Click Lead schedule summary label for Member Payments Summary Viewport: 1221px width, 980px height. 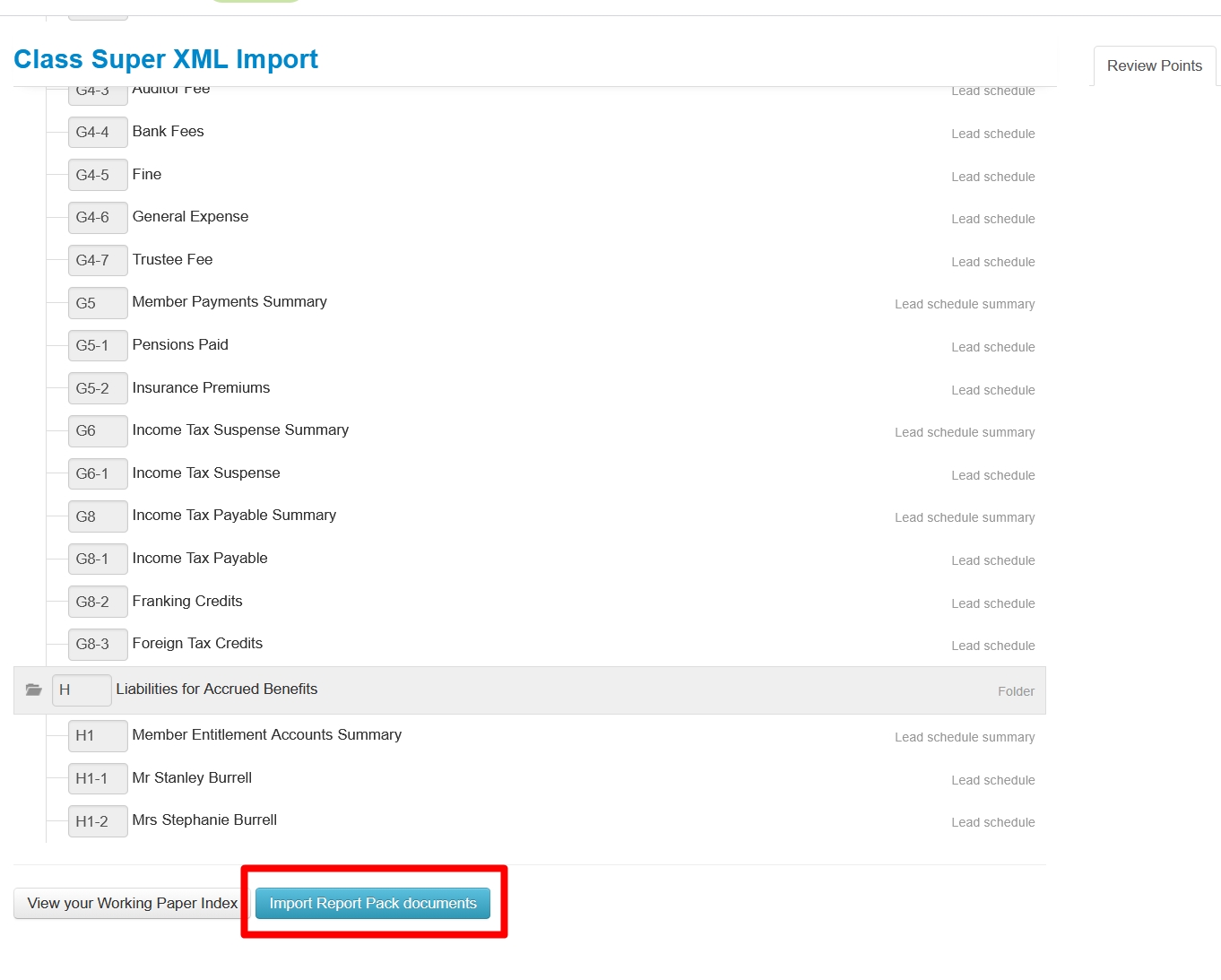(965, 304)
